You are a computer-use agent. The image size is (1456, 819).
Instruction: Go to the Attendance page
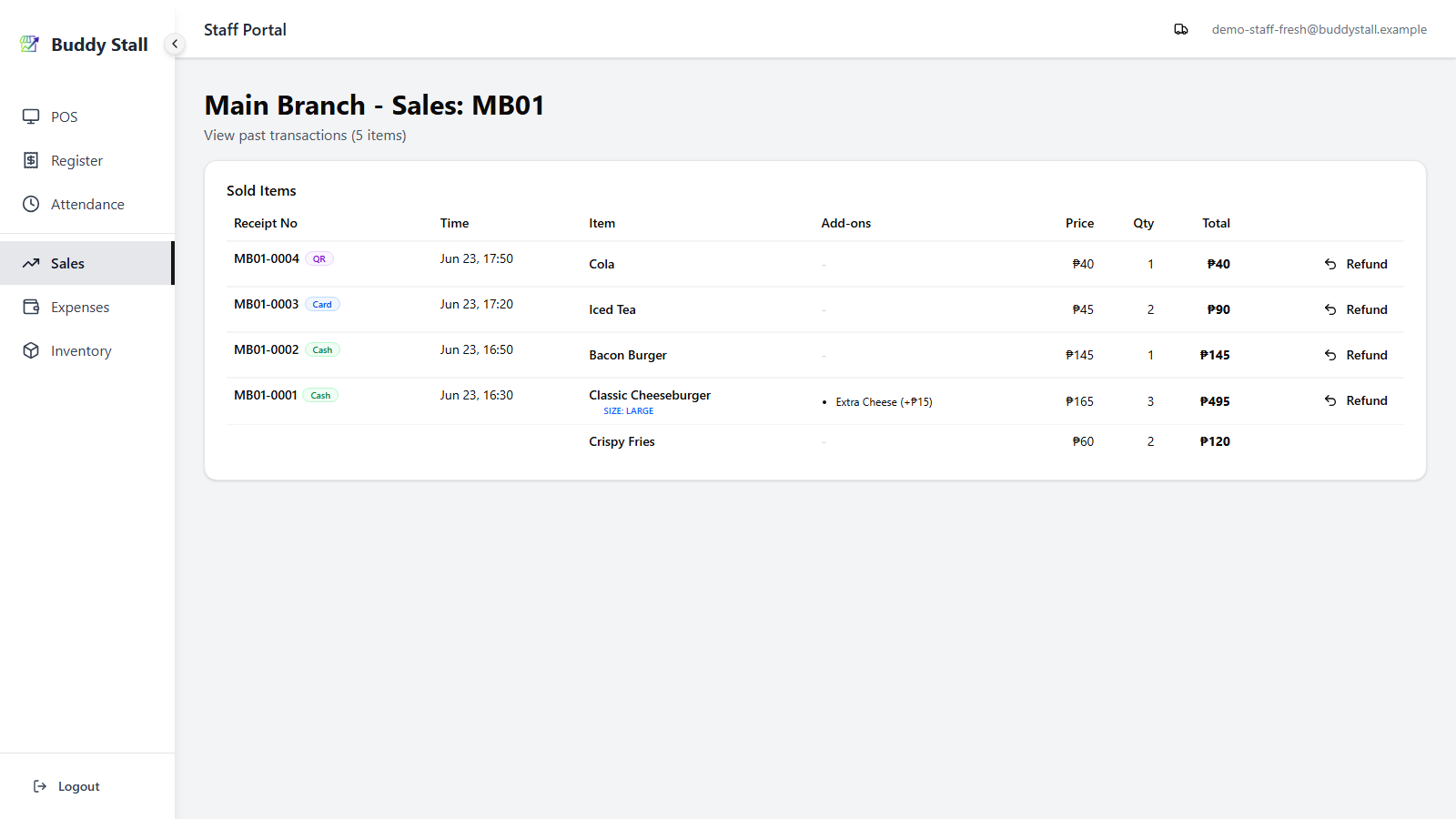pos(87,204)
